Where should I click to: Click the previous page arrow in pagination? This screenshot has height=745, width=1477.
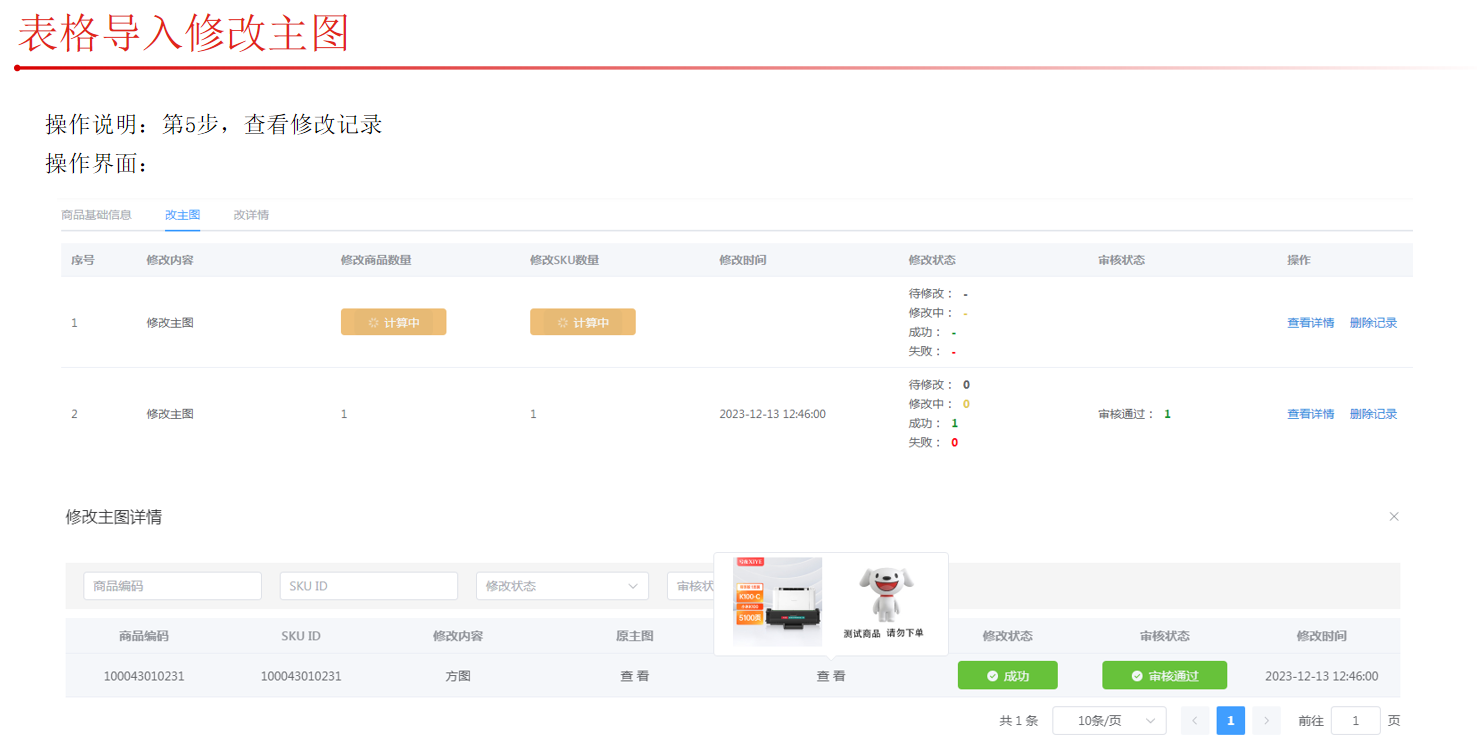pos(1195,721)
